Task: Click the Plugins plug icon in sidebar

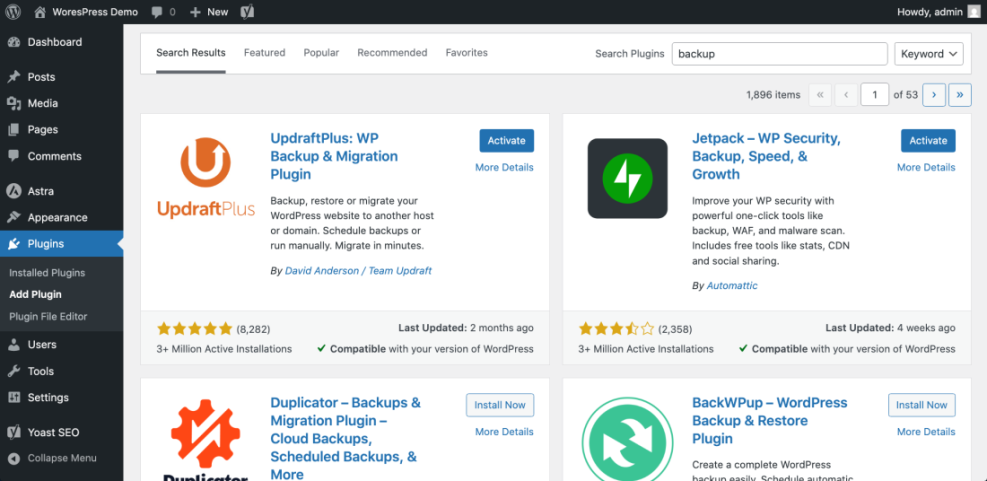Action: pyautogui.click(x=14, y=244)
